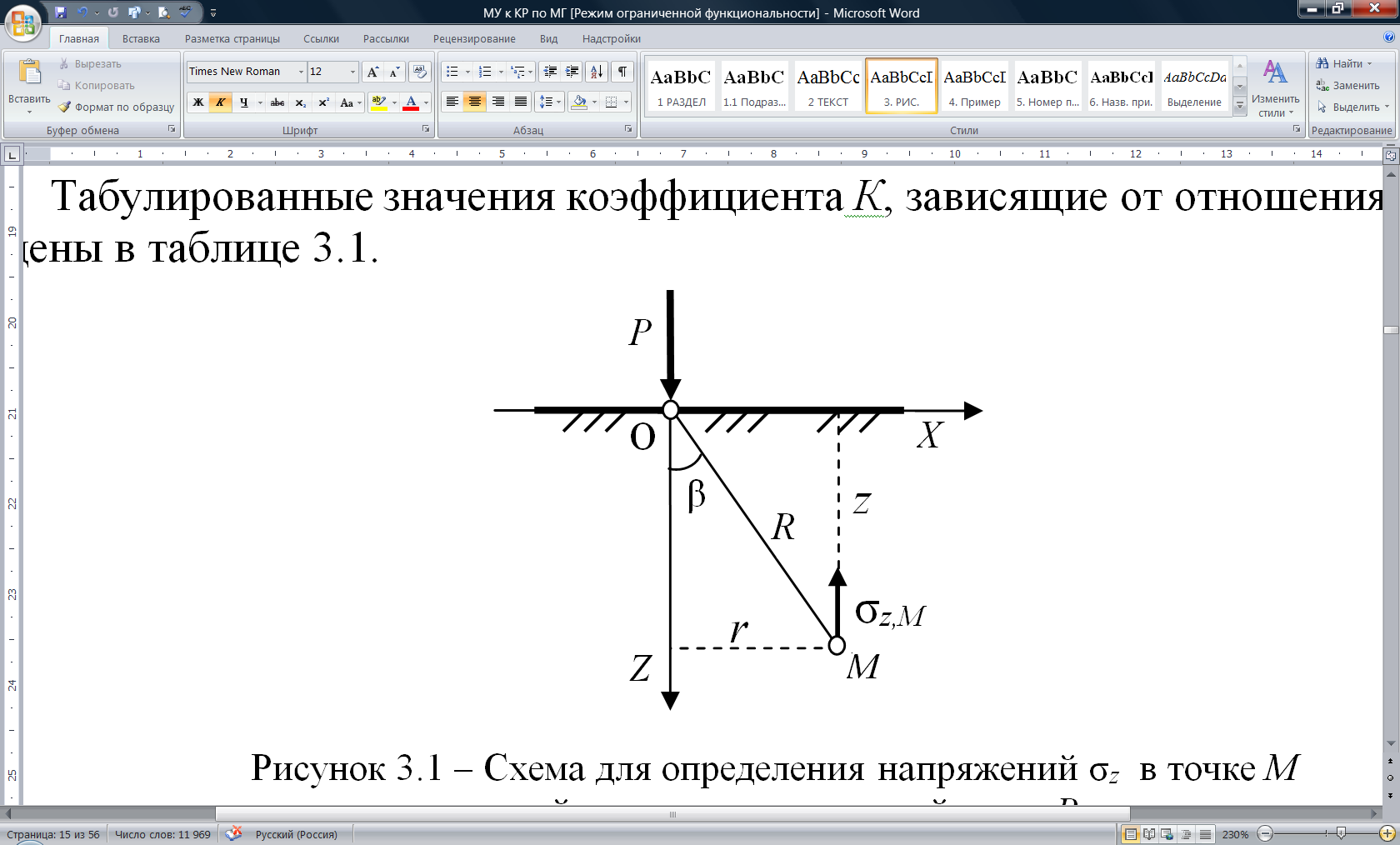Click the multilevel list icon
Image resolution: width=1400 pixels, height=845 pixels.
(517, 72)
